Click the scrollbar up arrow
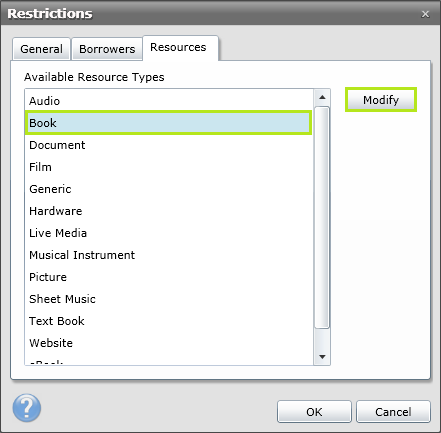Screen dimensions: 441x433 point(322,97)
